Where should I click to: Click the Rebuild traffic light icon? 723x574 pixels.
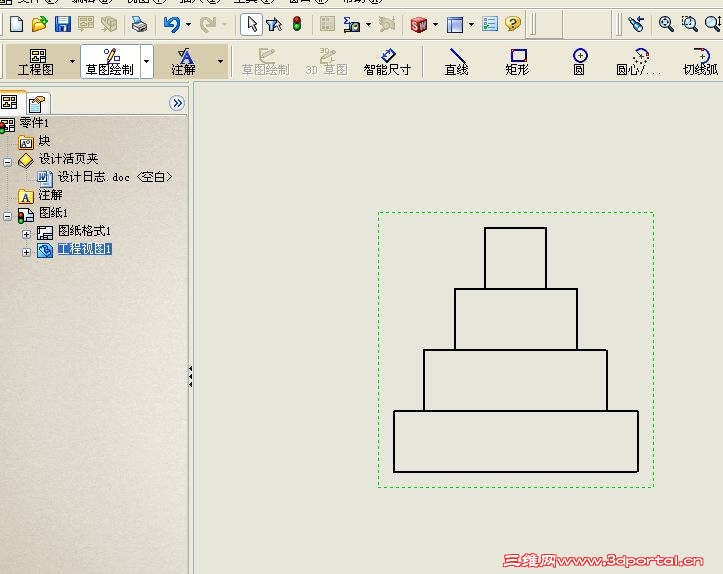click(297, 24)
